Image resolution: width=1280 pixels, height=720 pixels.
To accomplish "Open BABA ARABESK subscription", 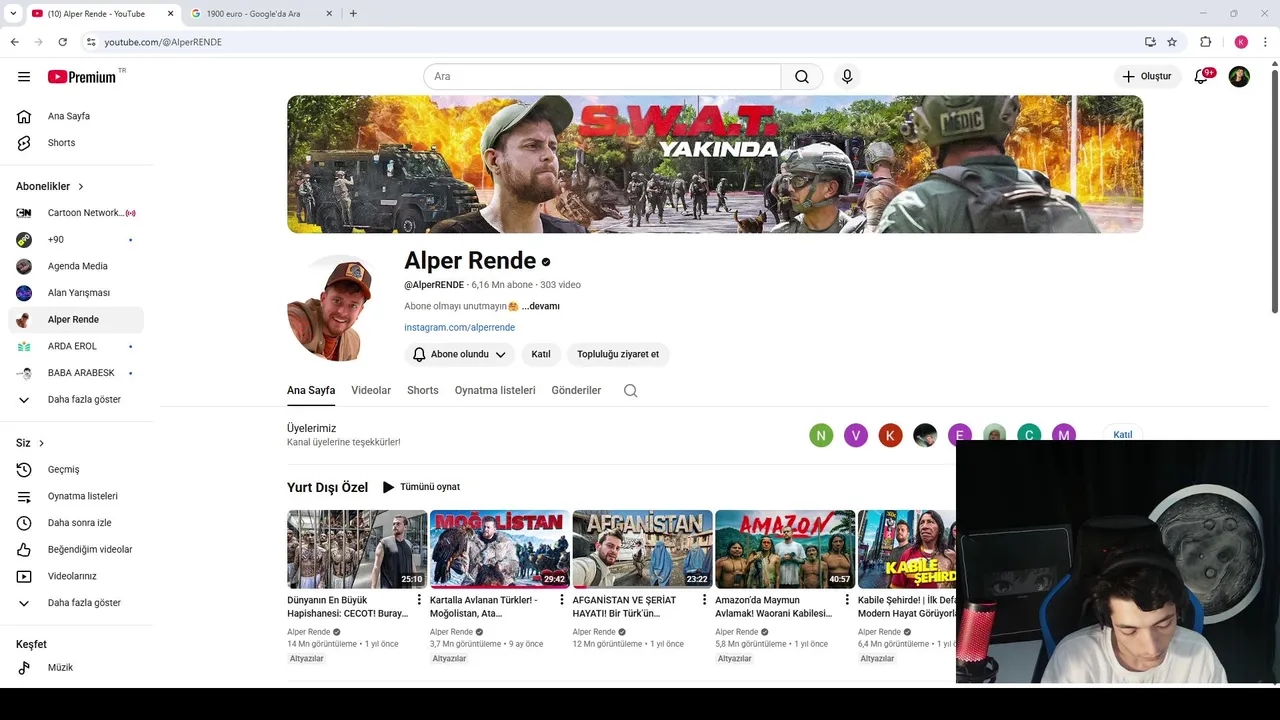I will pos(76,373).
